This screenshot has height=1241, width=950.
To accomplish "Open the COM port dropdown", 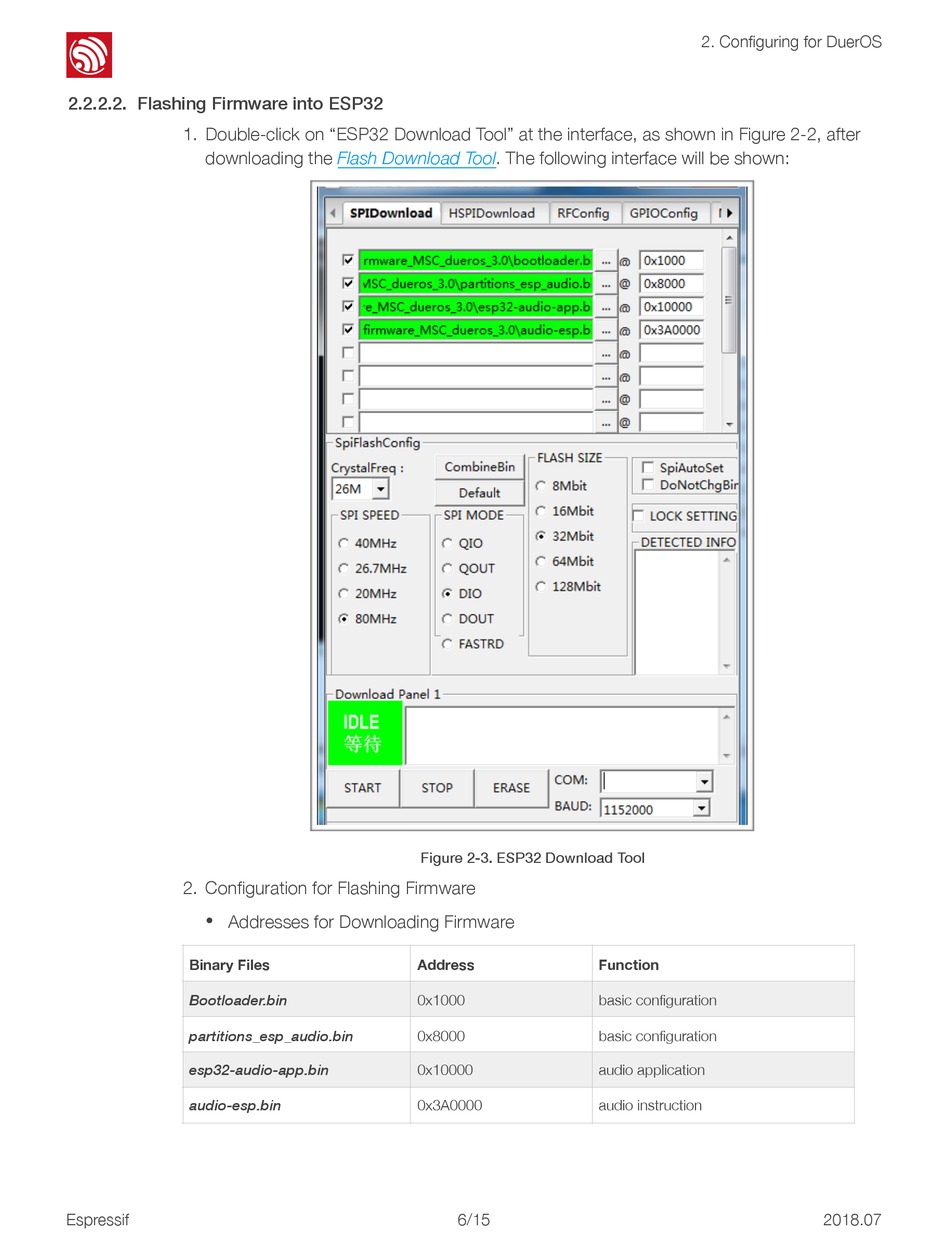I will pos(704,782).
